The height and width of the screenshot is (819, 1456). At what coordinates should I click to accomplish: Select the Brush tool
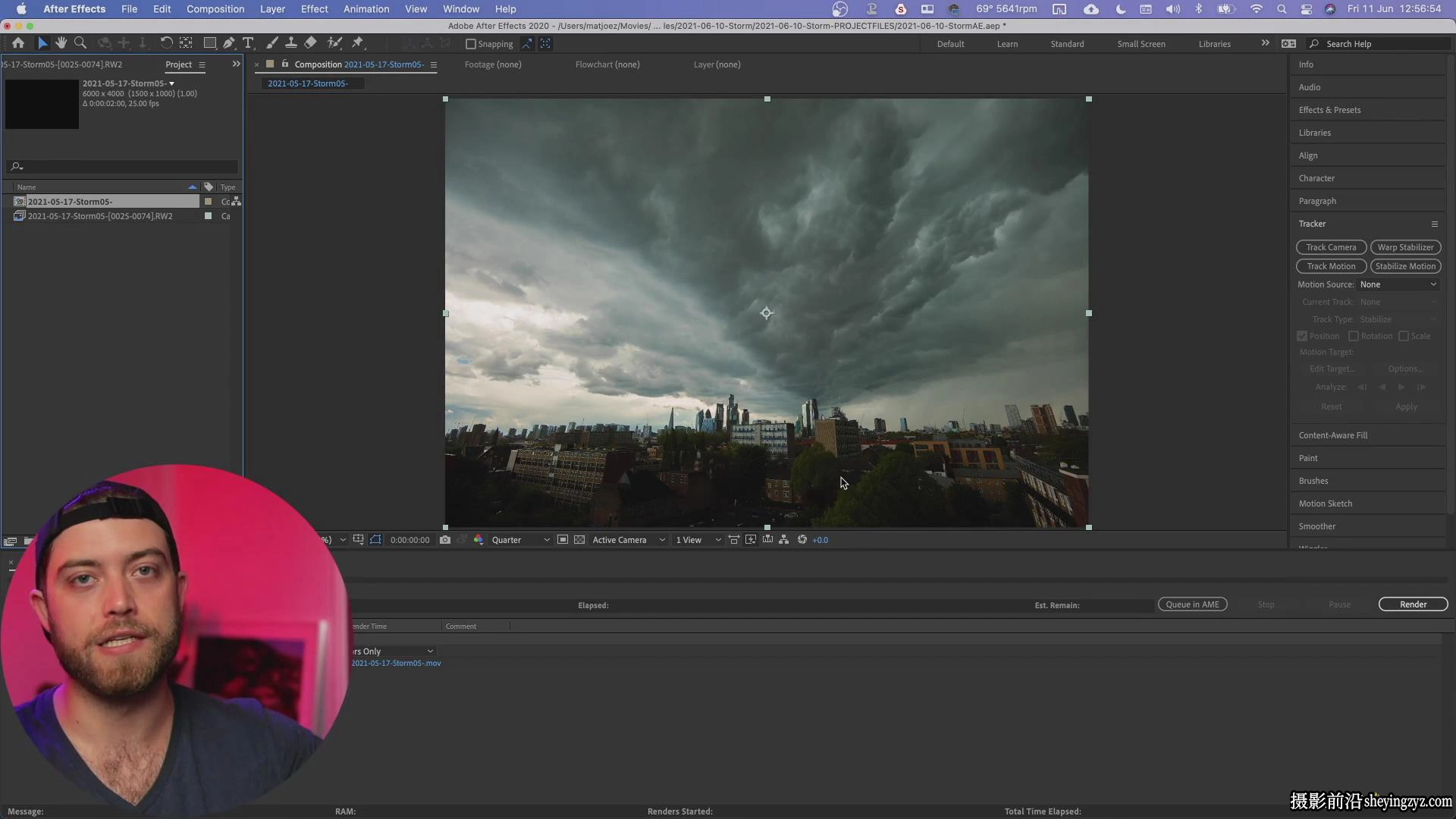(x=271, y=43)
